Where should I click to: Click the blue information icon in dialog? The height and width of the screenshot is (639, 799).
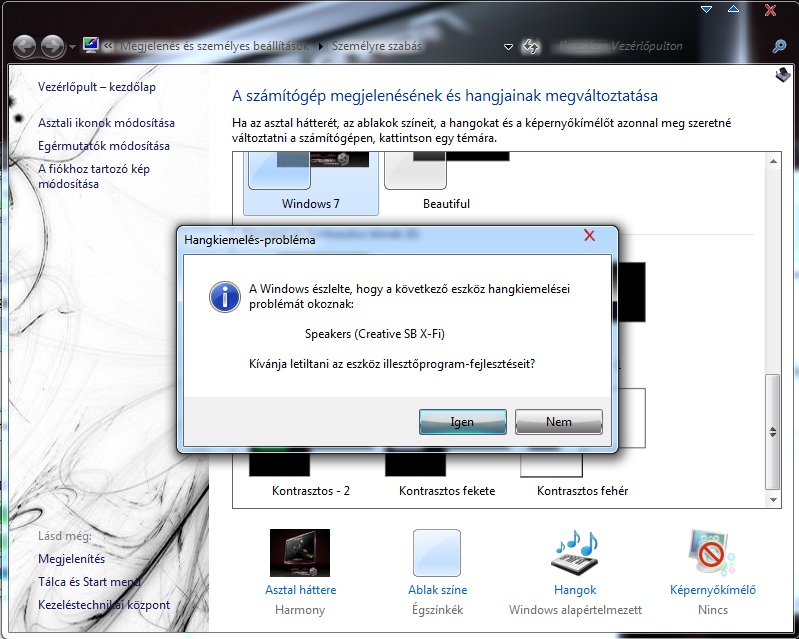coord(225,297)
